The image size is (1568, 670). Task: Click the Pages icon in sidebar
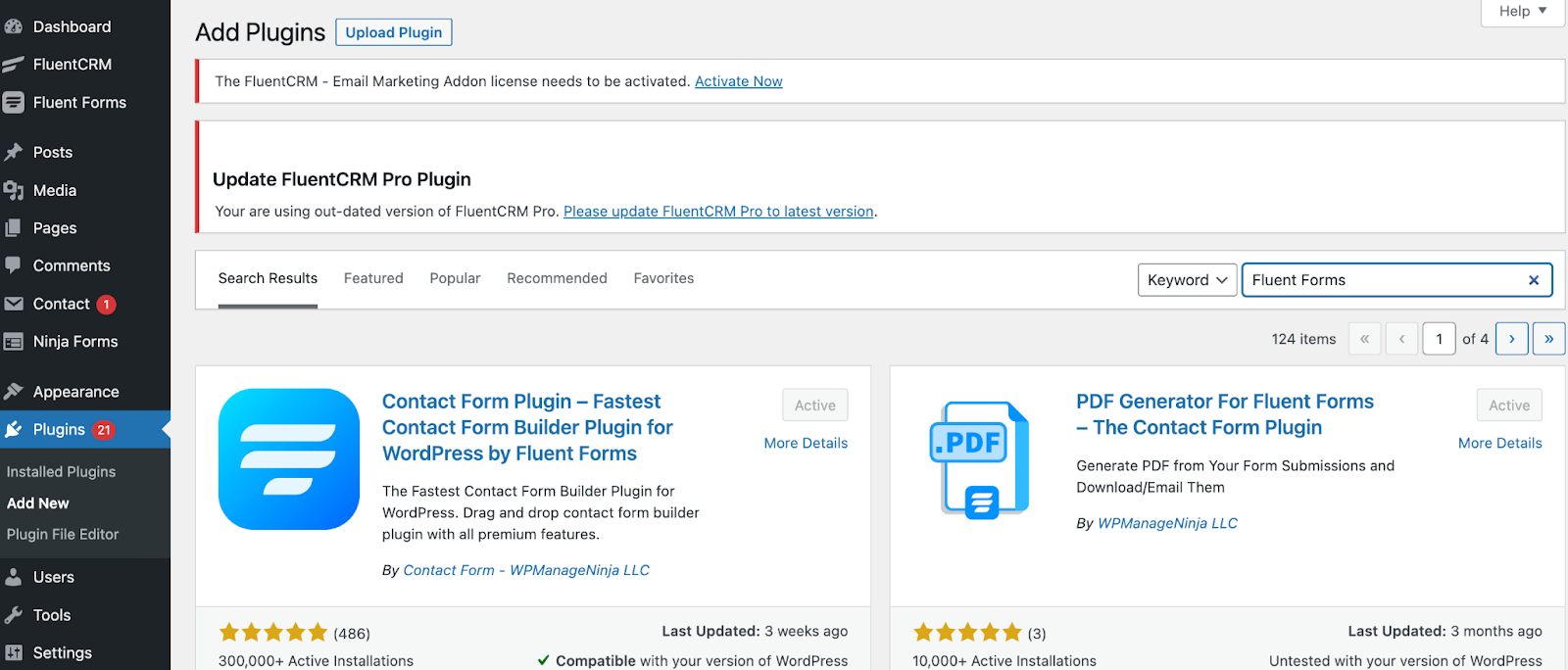tap(14, 227)
